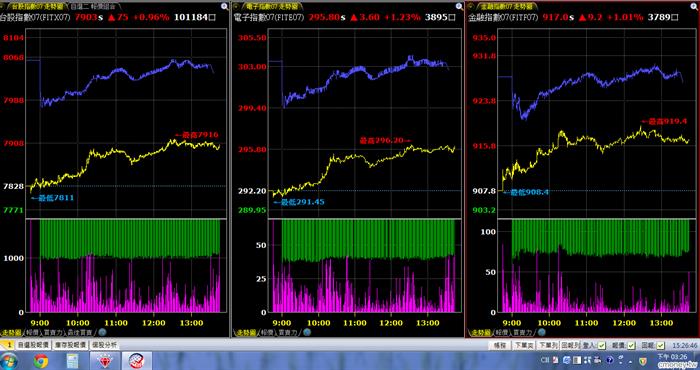Click the 台股指數07(FITX07) title text
The height and width of the screenshot is (370, 700).
[35, 17]
